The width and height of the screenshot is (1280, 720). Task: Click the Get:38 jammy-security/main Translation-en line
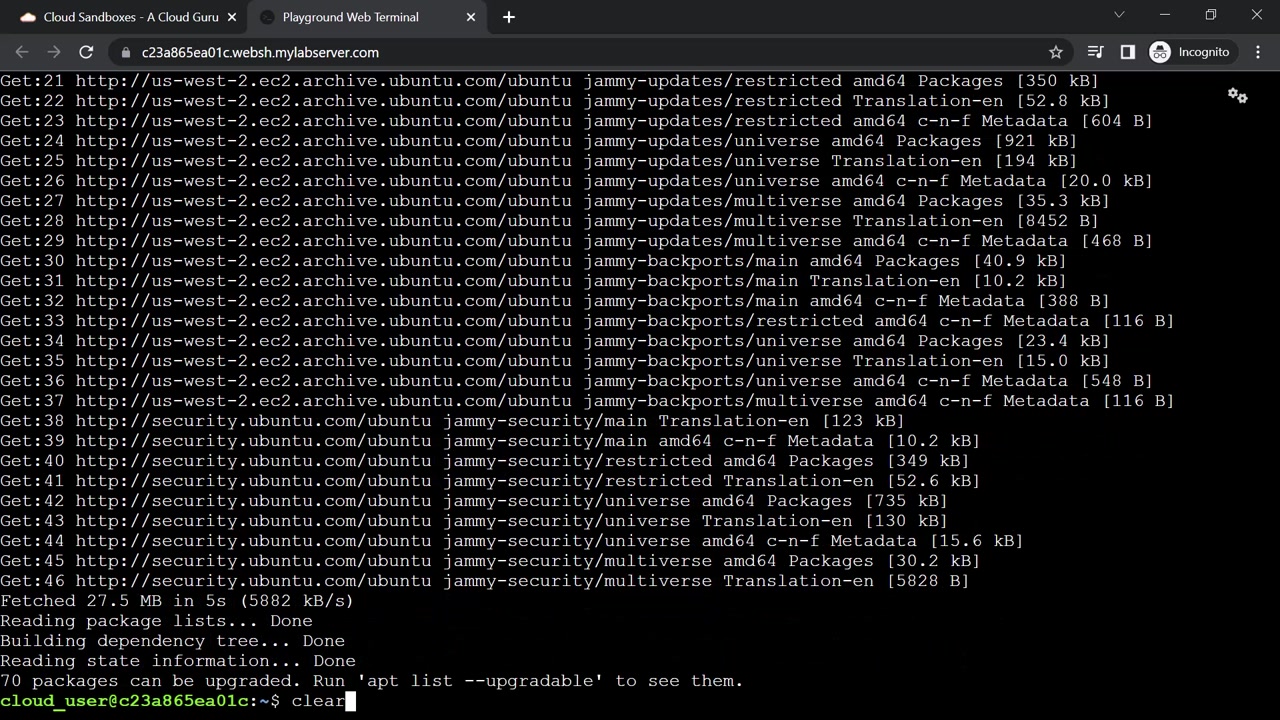tap(452, 421)
